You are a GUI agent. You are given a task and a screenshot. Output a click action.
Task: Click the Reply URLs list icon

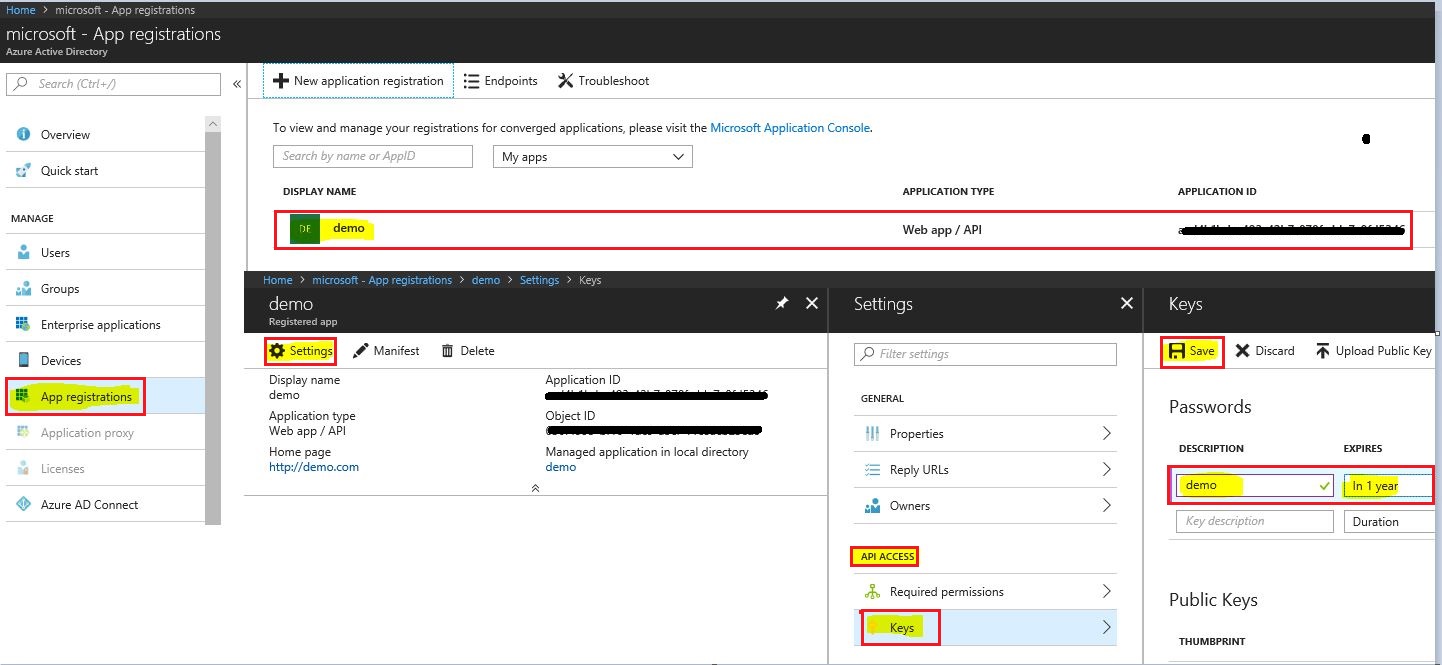[x=872, y=470]
